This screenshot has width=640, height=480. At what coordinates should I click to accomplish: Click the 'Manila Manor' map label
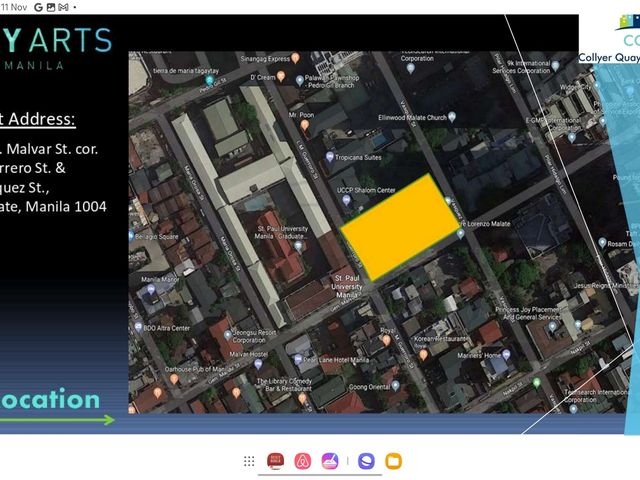pyautogui.click(x=160, y=280)
